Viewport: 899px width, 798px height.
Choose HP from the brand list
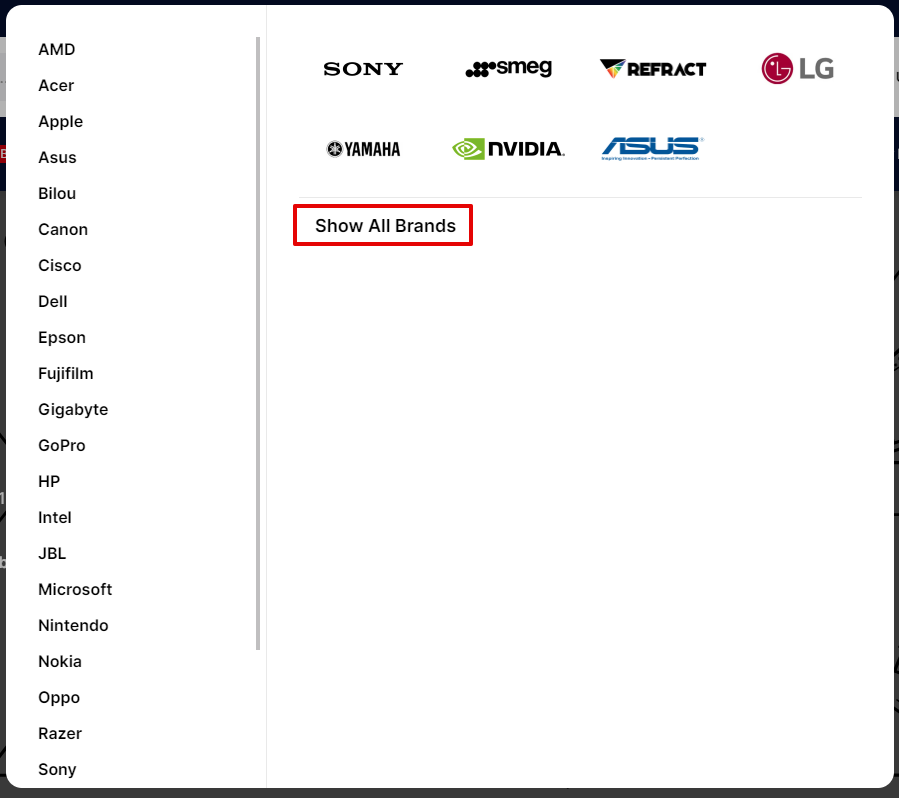click(x=49, y=482)
